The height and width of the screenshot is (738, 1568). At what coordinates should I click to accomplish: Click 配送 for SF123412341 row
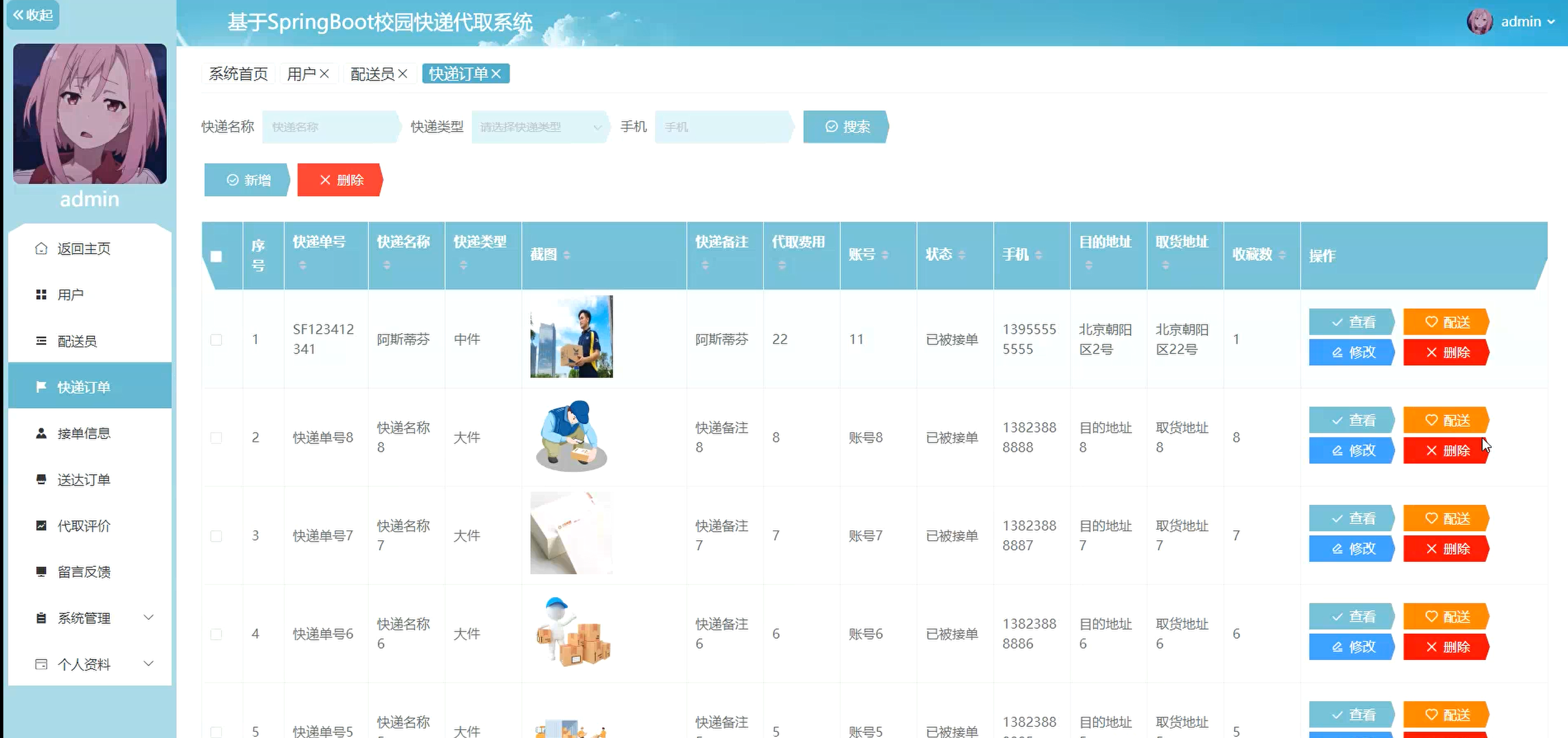click(x=1446, y=322)
